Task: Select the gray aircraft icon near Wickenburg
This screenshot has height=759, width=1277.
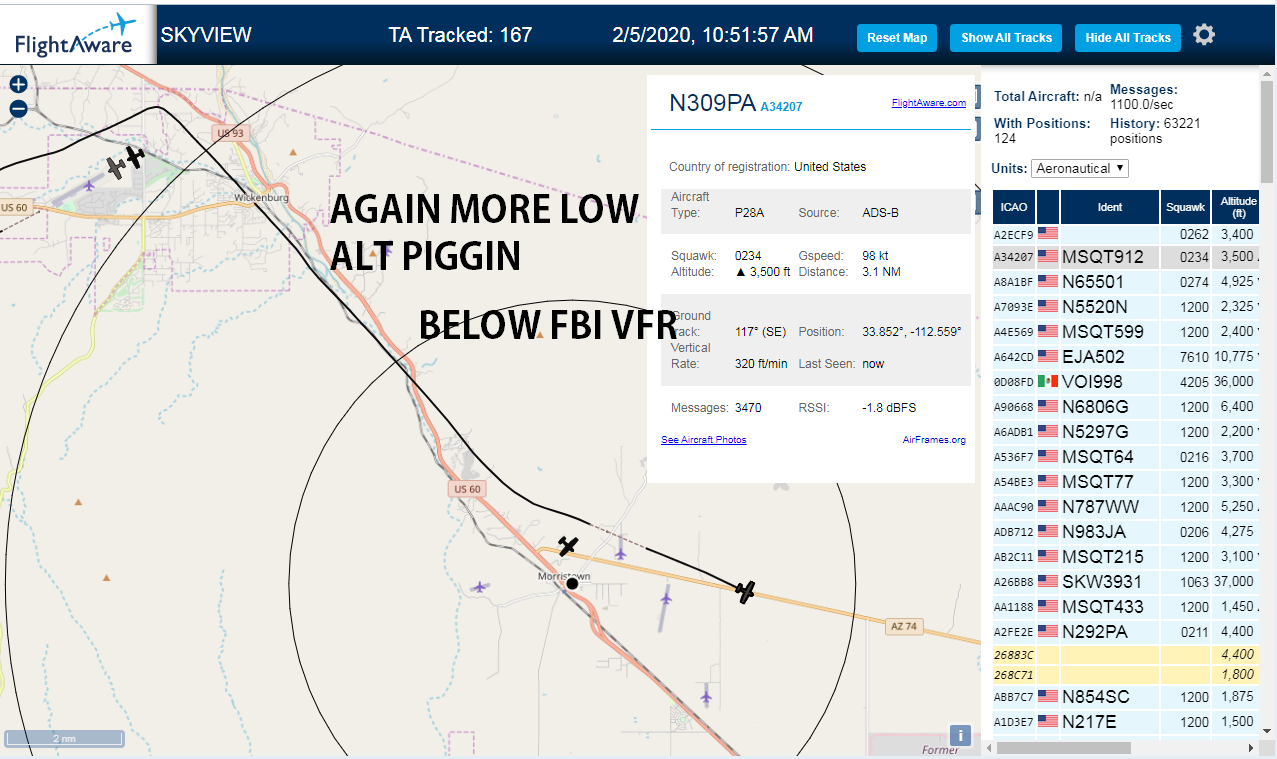Action: click(x=116, y=167)
